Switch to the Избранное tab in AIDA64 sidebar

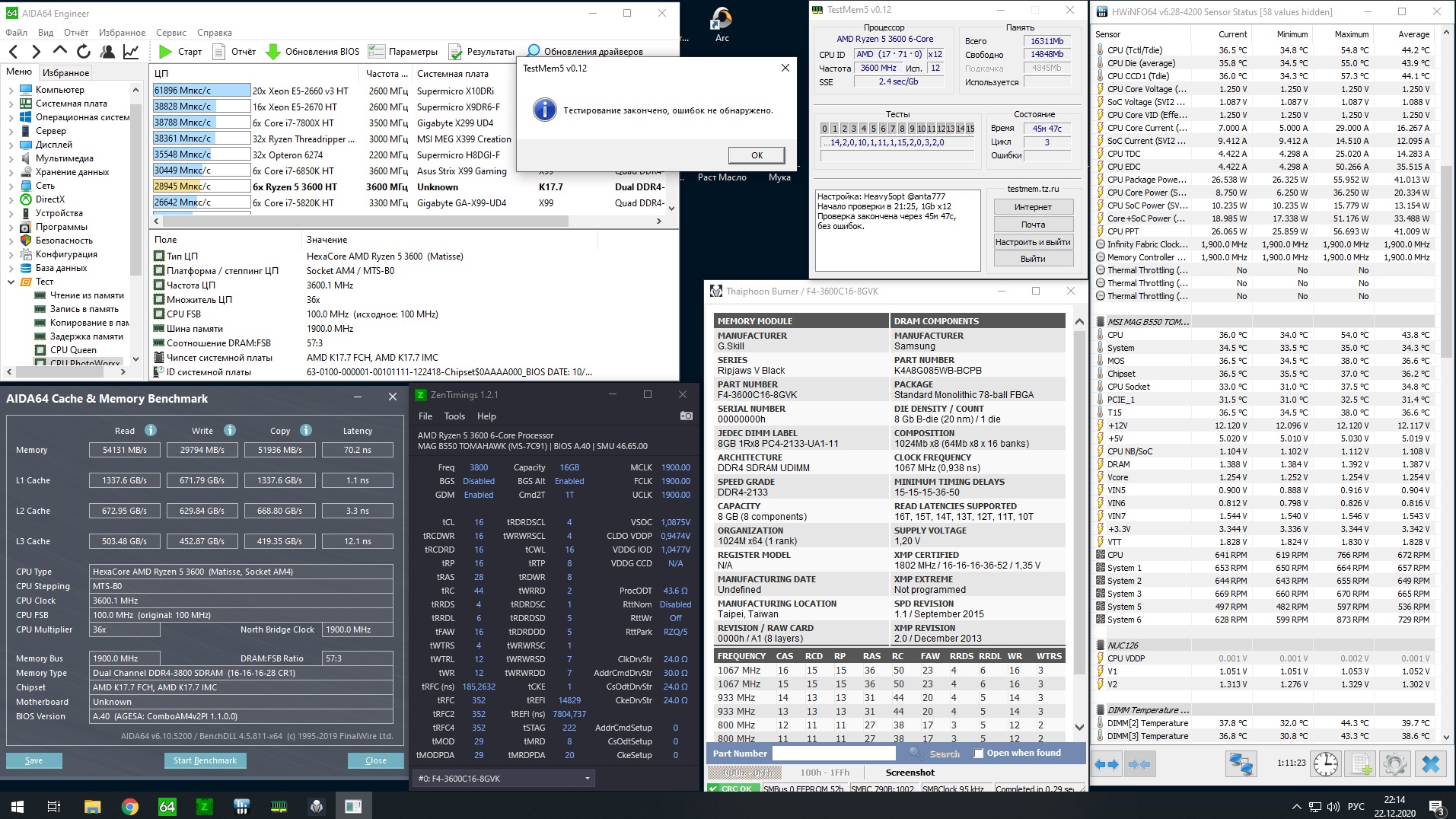coord(65,73)
